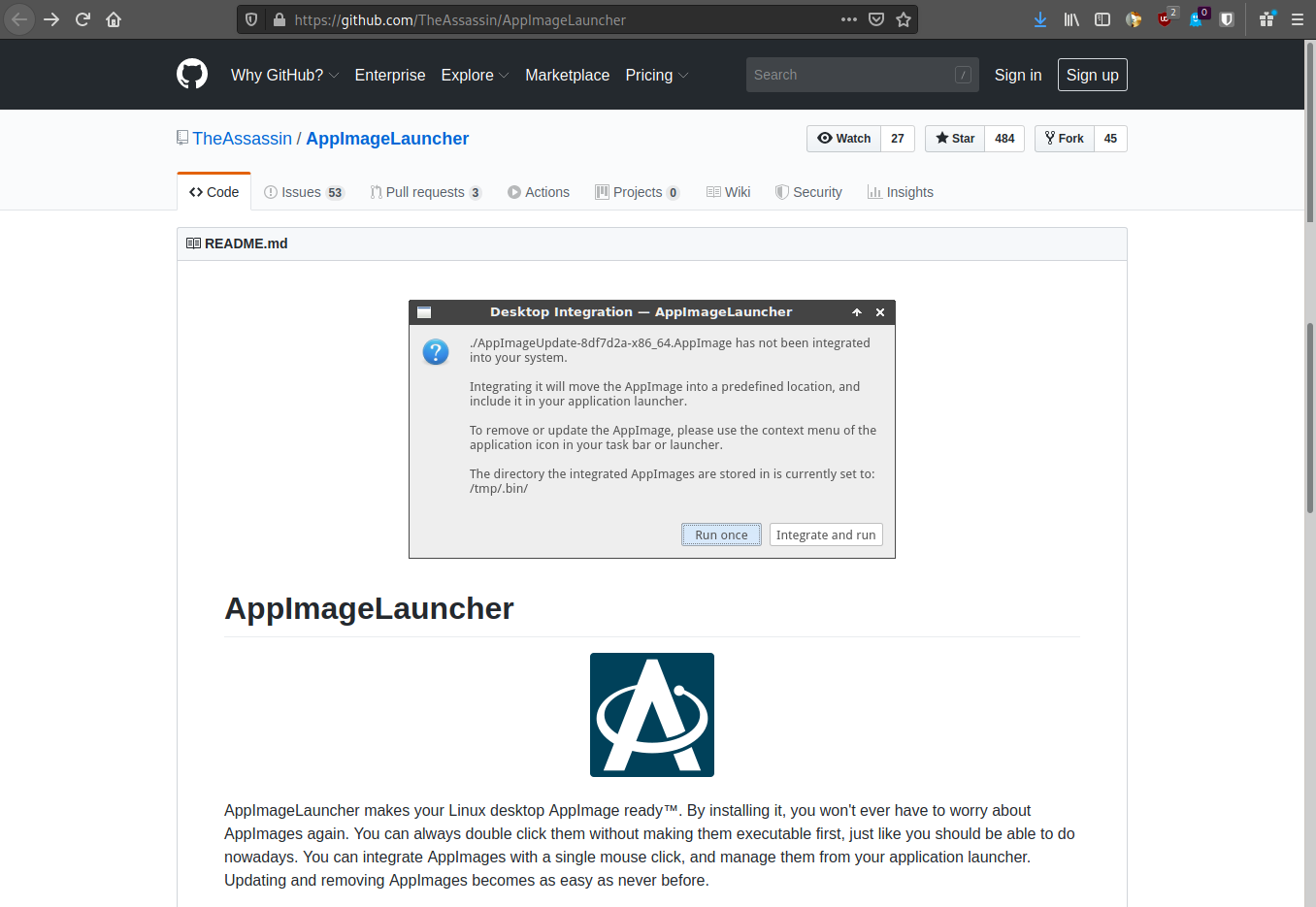Open the library bookmarks panel

(1071, 19)
